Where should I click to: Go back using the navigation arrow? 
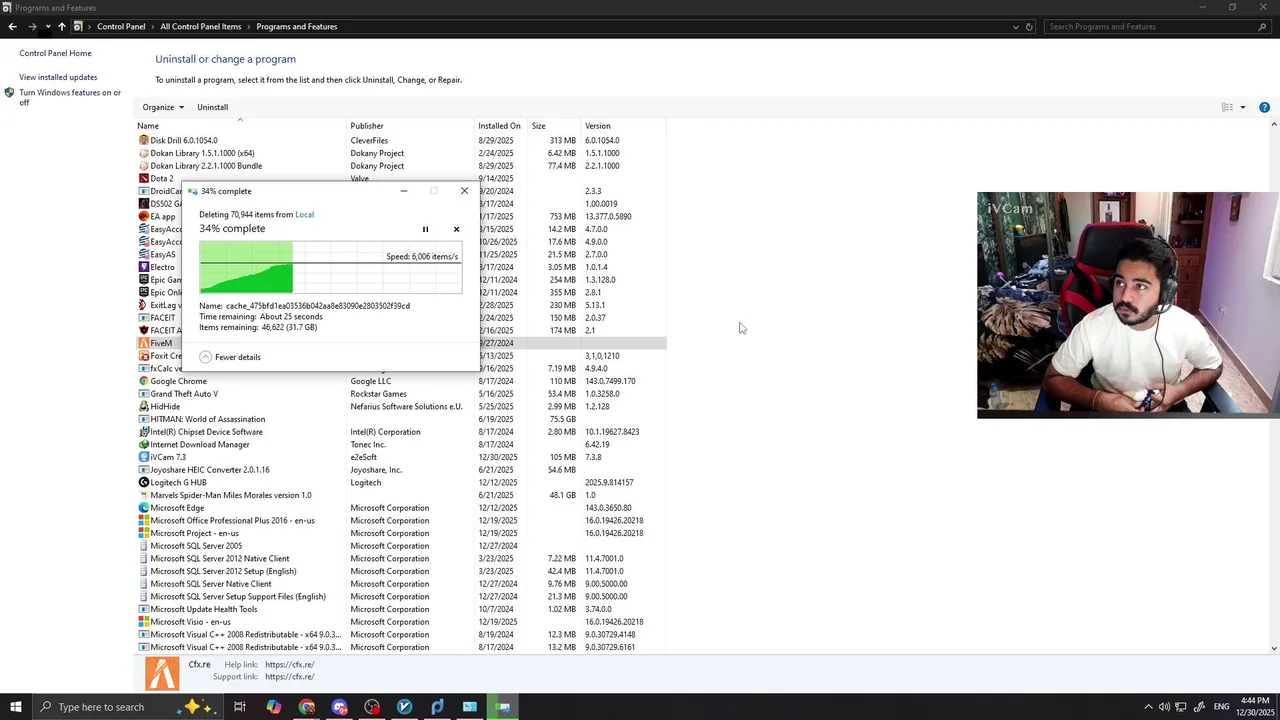pos(12,27)
